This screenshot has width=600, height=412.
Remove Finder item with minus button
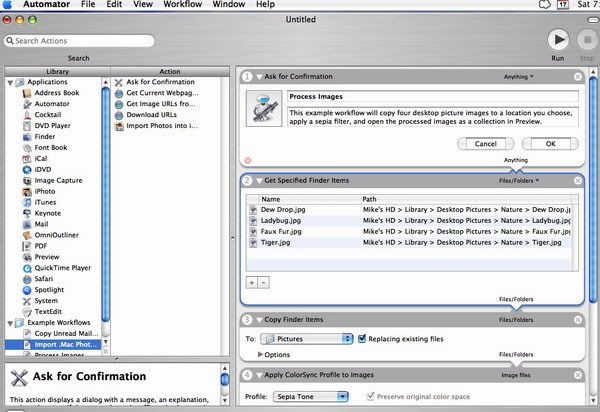(264, 283)
